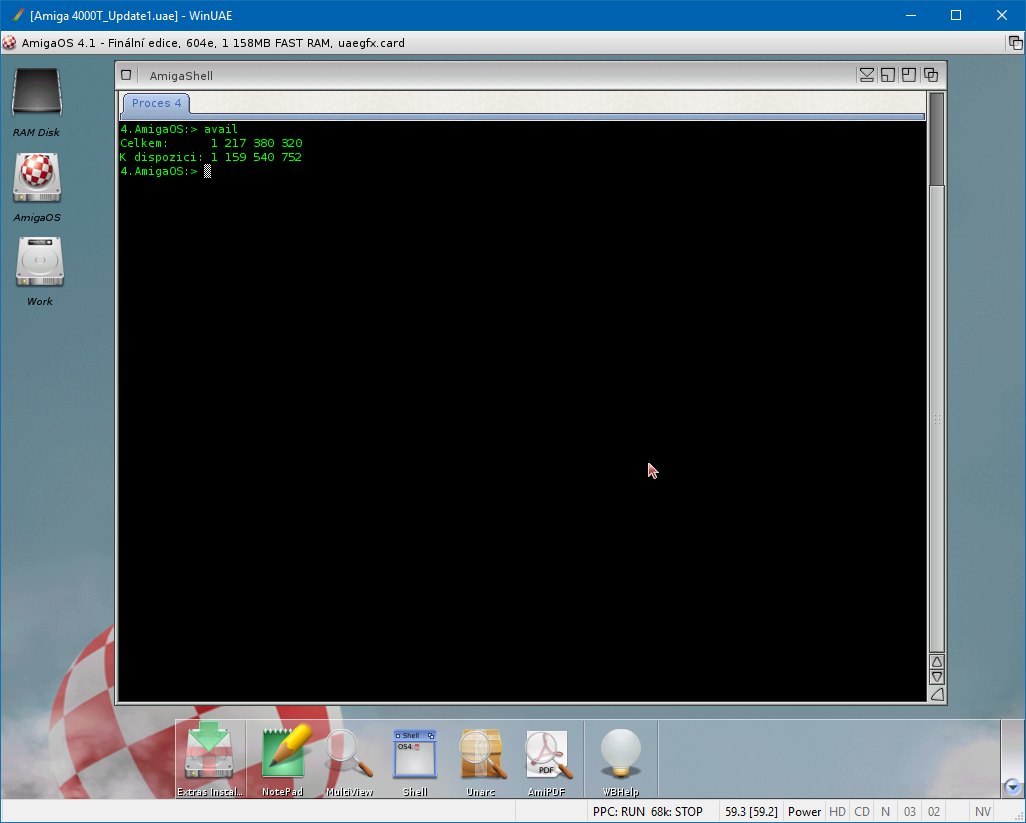Open the RAM Disk desktop icon
This screenshot has height=823, width=1026.
37,95
